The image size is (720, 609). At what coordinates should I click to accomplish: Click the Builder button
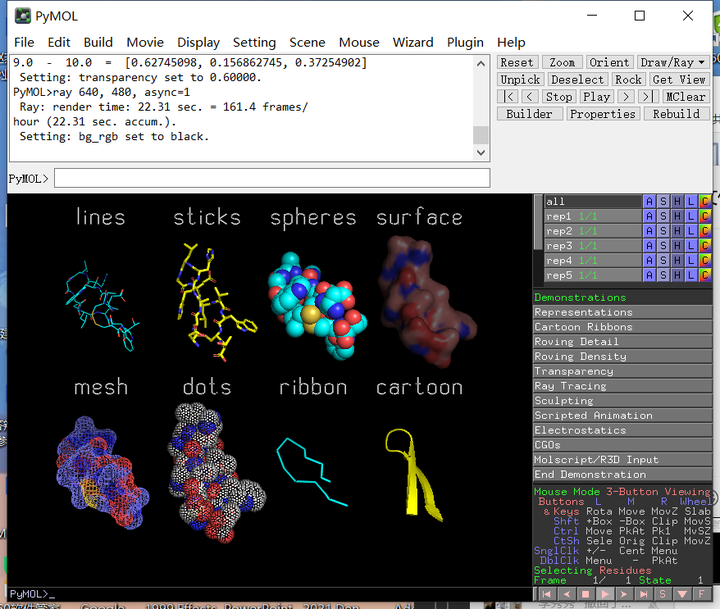pyautogui.click(x=529, y=114)
